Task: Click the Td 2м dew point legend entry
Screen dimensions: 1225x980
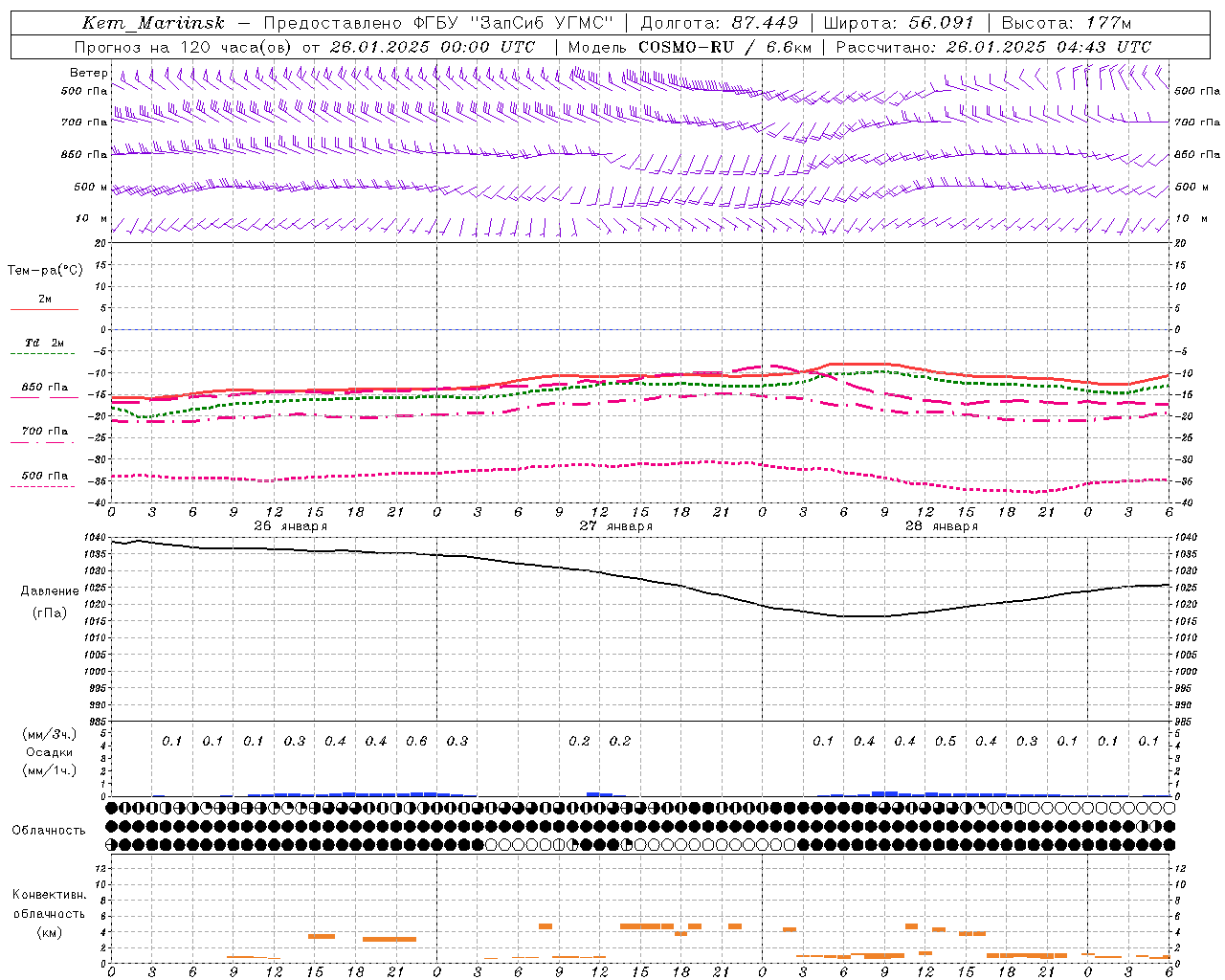Action: pyautogui.click(x=45, y=343)
